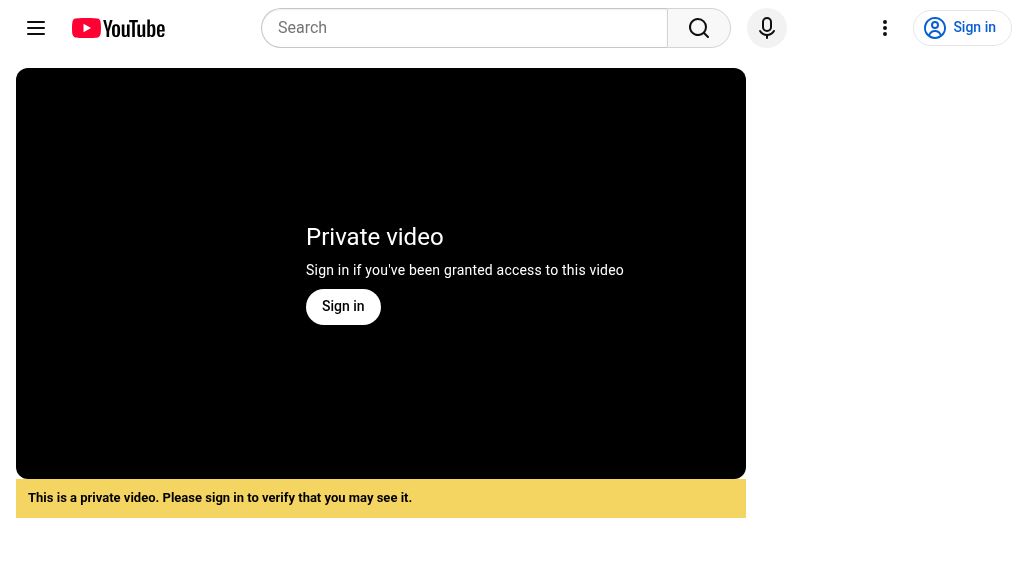Click Sign in under granted access text
This screenshot has height=578, width=1028.
pyautogui.click(x=343, y=306)
